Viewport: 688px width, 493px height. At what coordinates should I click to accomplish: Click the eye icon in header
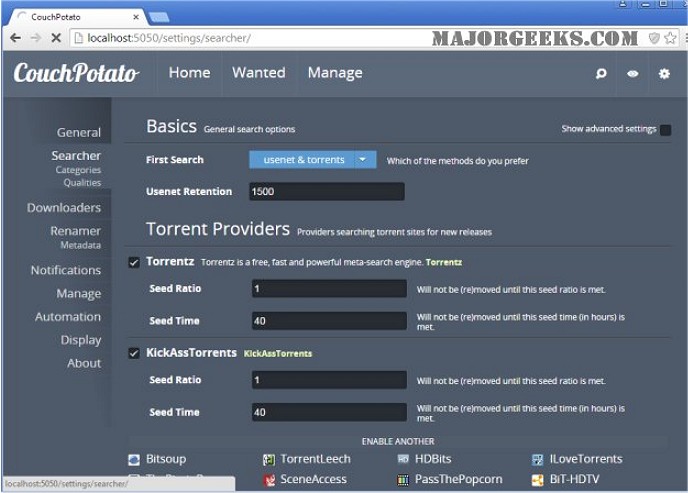[x=632, y=73]
